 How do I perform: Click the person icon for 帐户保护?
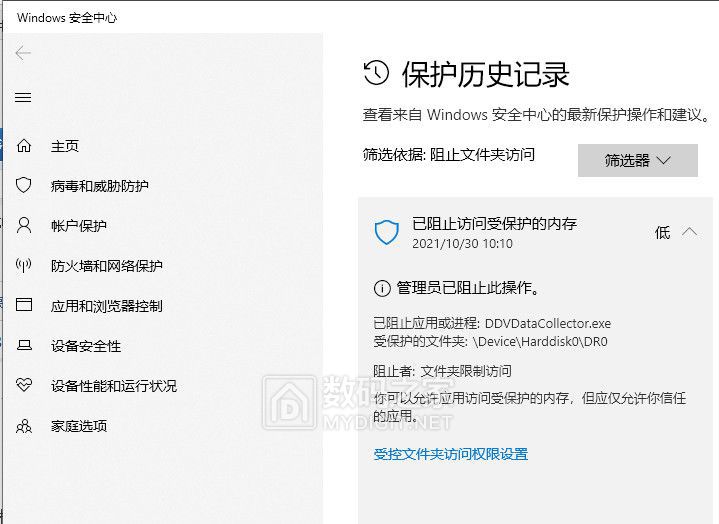click(24, 226)
